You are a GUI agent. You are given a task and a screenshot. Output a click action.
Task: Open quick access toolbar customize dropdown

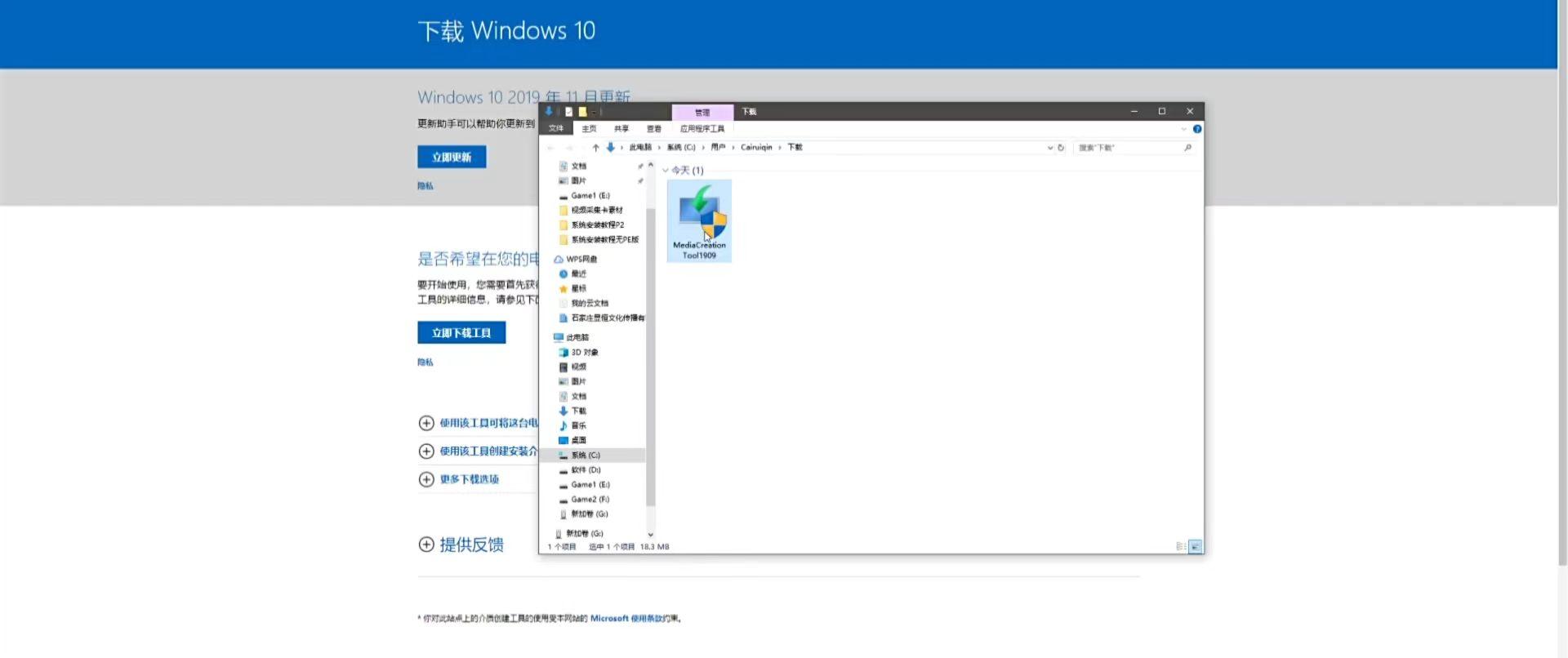pos(594,112)
